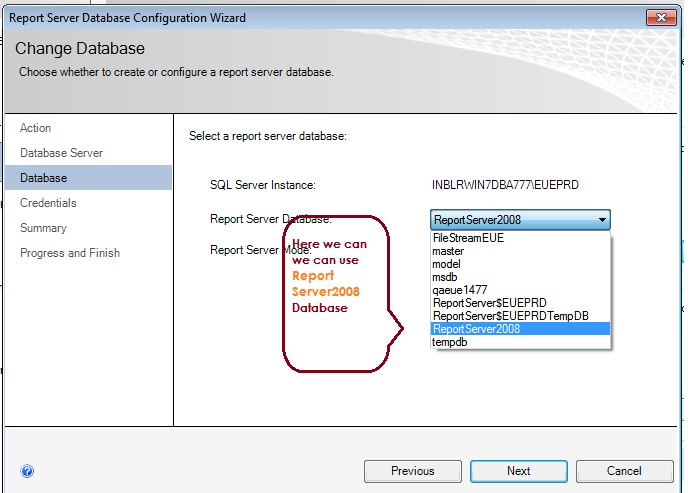Click the INBLRWIN7DBA777\EUEPRD instance value

point(505,185)
